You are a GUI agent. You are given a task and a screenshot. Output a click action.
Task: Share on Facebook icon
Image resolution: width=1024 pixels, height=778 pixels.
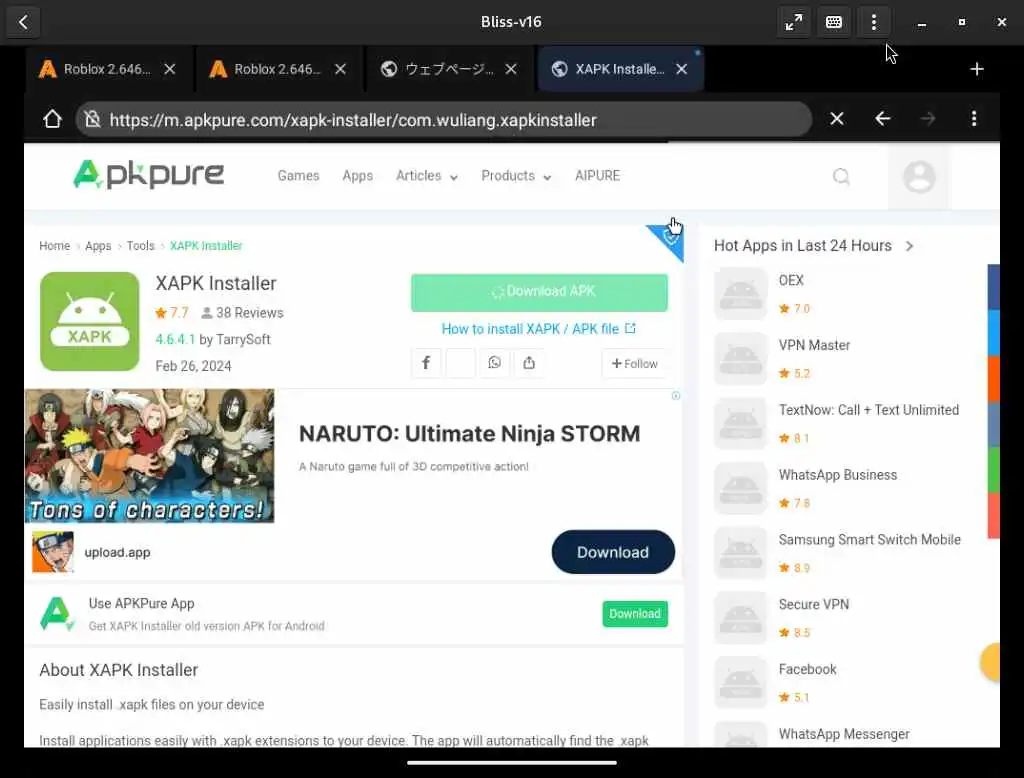426,363
